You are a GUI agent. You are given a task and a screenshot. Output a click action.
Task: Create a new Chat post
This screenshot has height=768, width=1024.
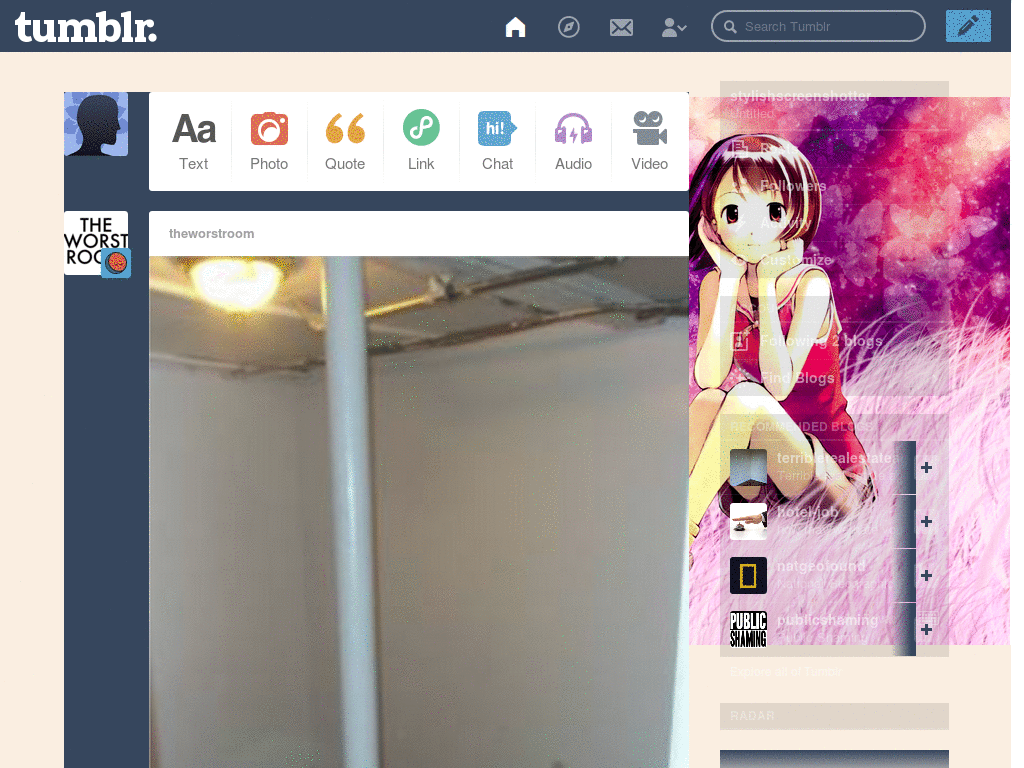497,142
